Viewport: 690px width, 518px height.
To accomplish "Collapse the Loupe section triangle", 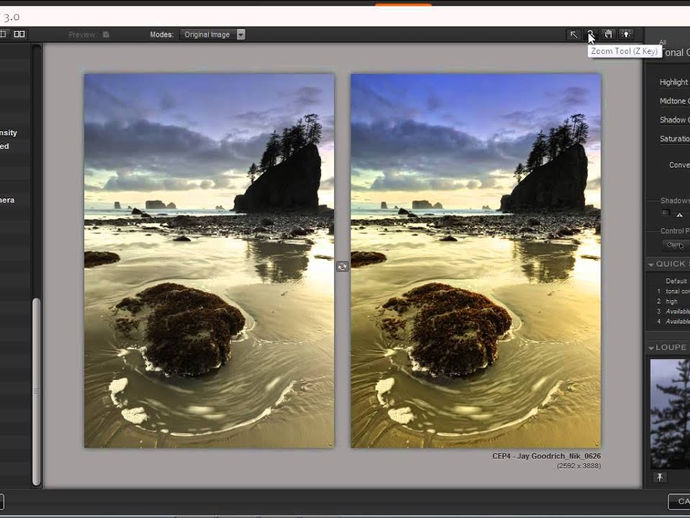I will click(651, 348).
